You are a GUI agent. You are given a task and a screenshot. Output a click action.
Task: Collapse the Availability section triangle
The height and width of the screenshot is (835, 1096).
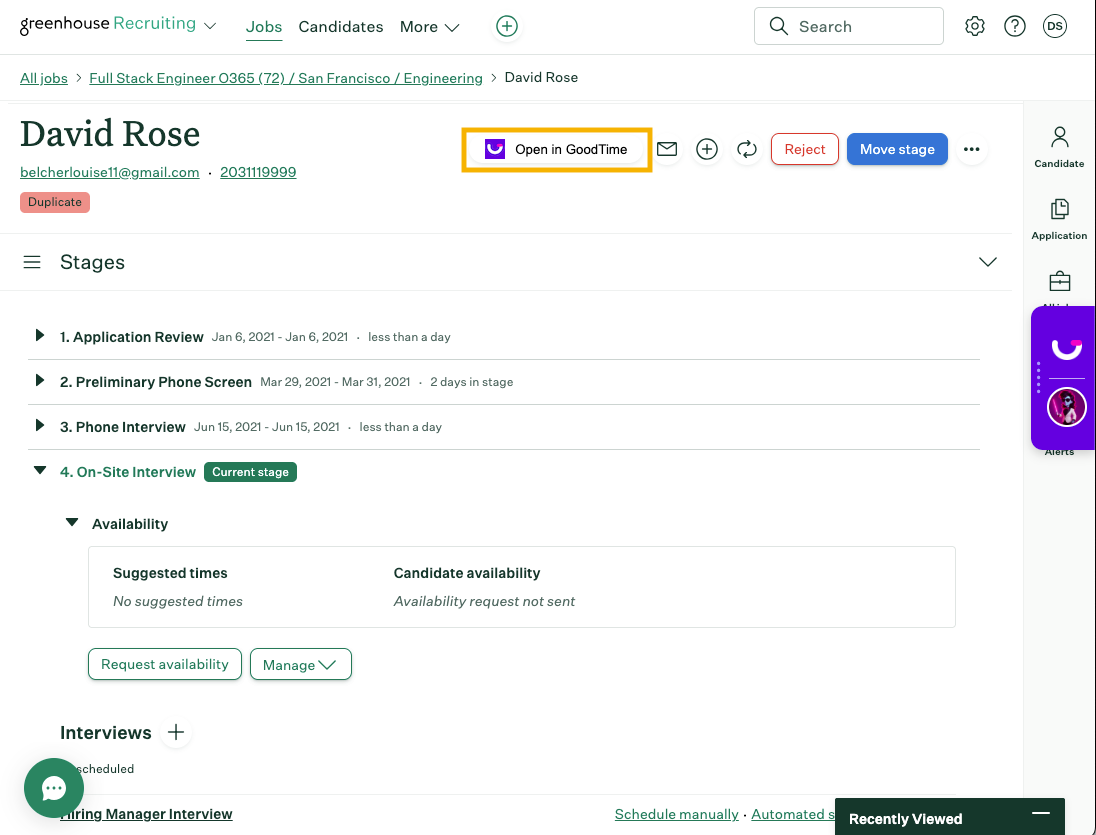pyautogui.click(x=71, y=523)
